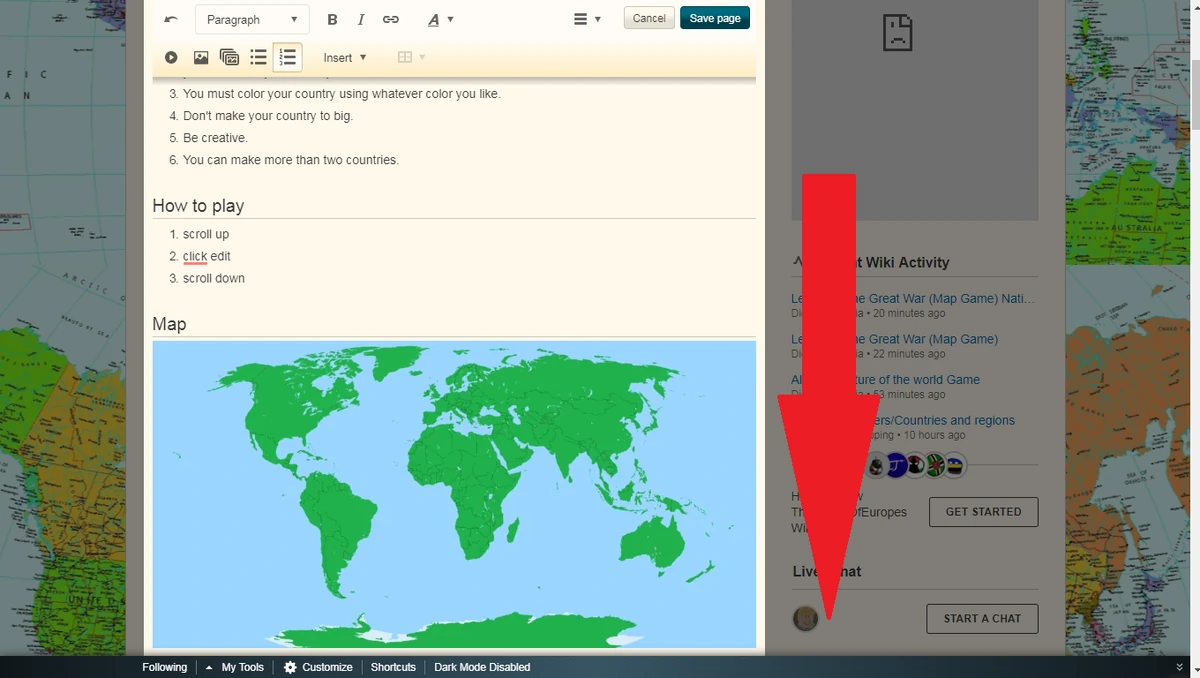Insert a hyperlink using the link icon

tap(391, 18)
